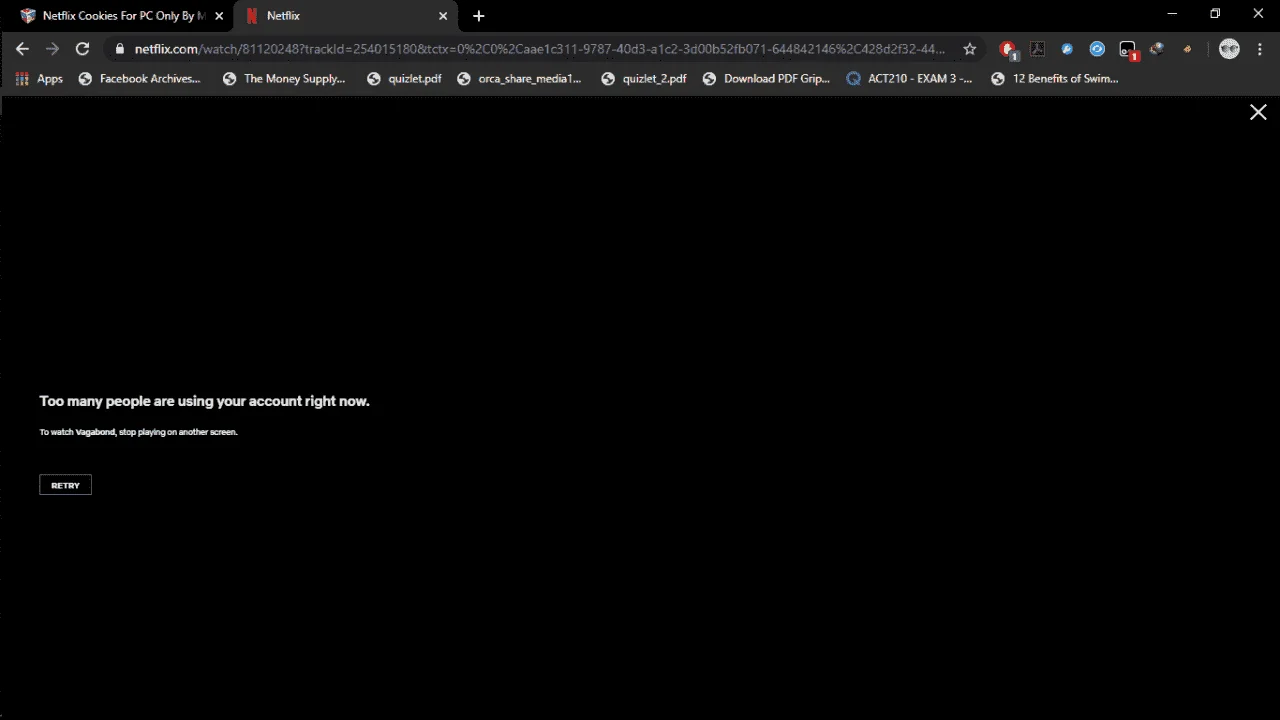Image resolution: width=1280 pixels, height=720 pixels.
Task: Open the 12 Benefits of Swim bookmark
Action: [x=1054, y=78]
